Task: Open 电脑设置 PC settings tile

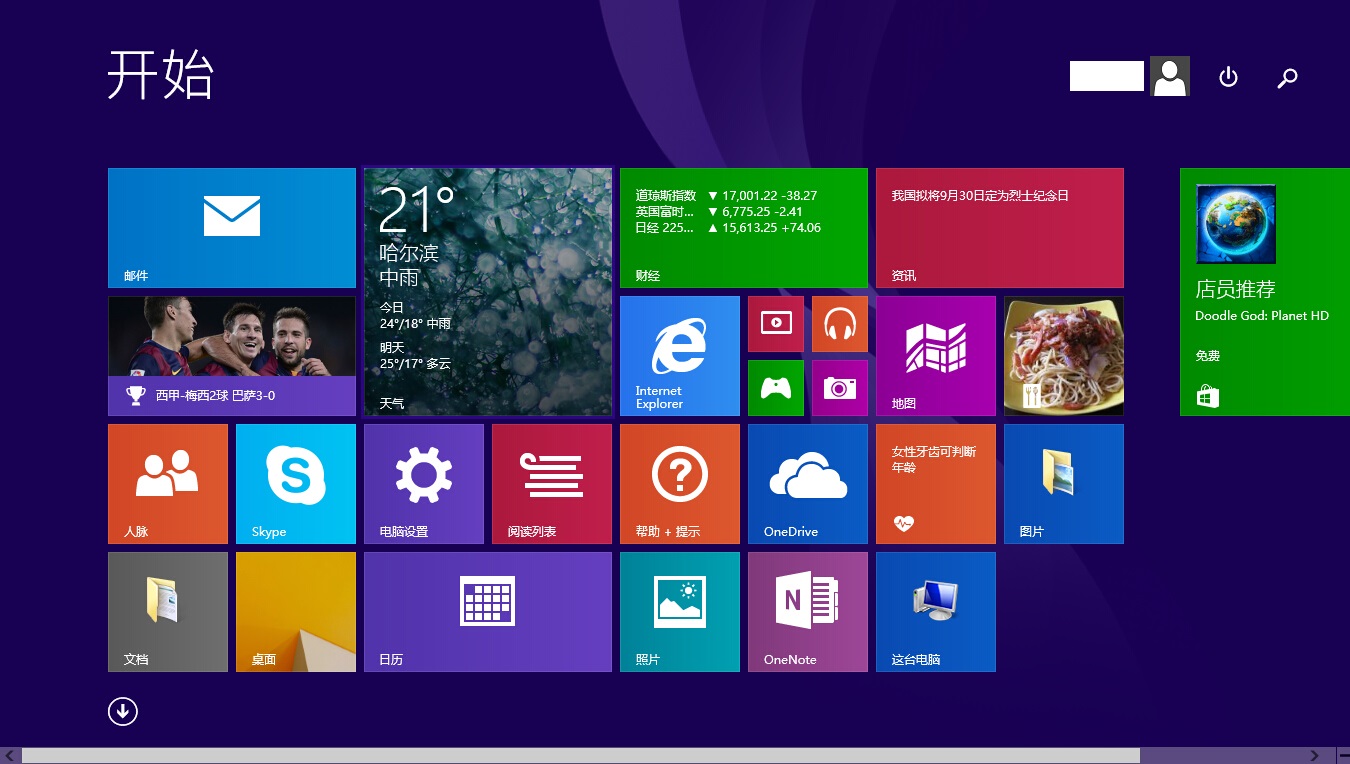Action: pos(424,484)
